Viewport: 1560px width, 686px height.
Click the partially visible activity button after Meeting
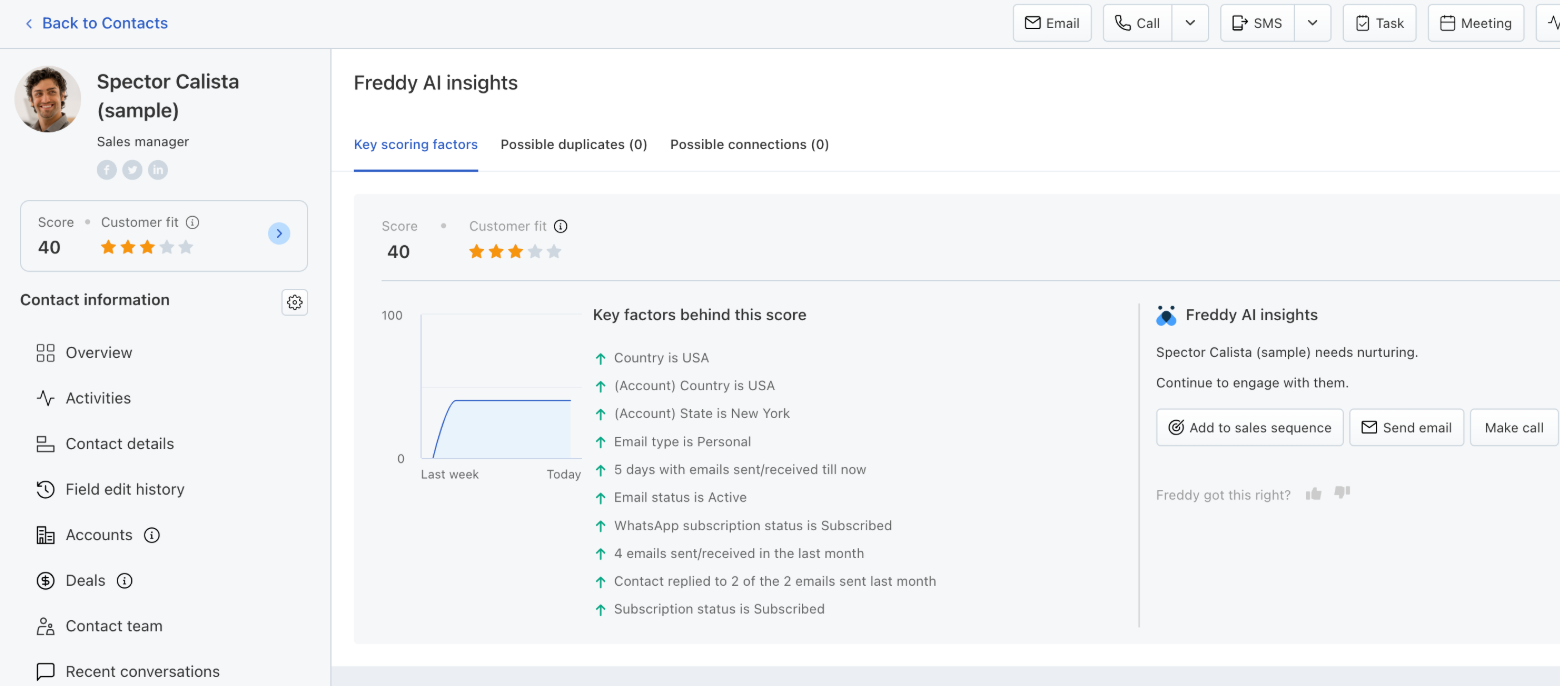click(1549, 23)
